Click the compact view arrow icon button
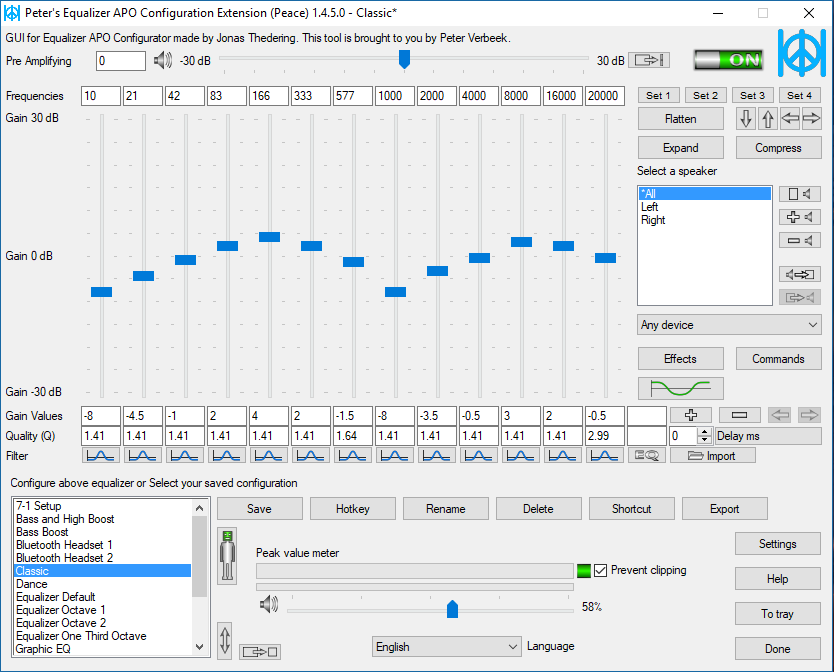 [260, 652]
